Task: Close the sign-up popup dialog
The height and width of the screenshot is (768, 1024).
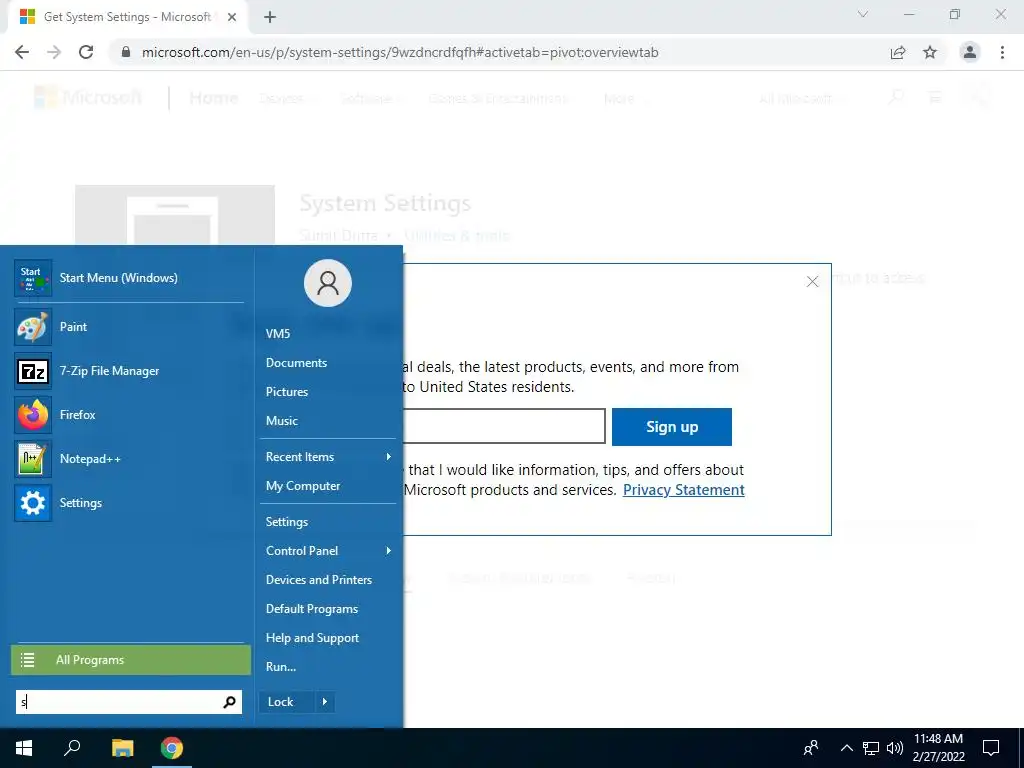Action: pos(812,281)
